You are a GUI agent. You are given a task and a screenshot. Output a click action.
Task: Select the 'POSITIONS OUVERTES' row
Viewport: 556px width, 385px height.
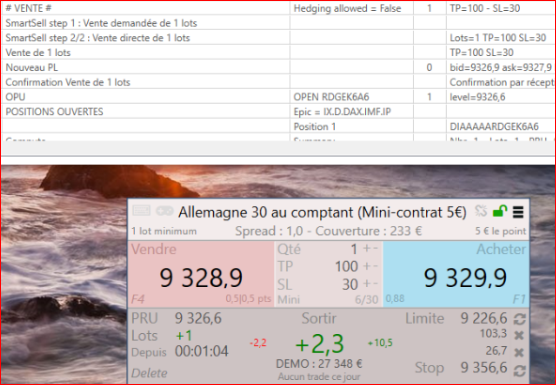click(x=145, y=112)
